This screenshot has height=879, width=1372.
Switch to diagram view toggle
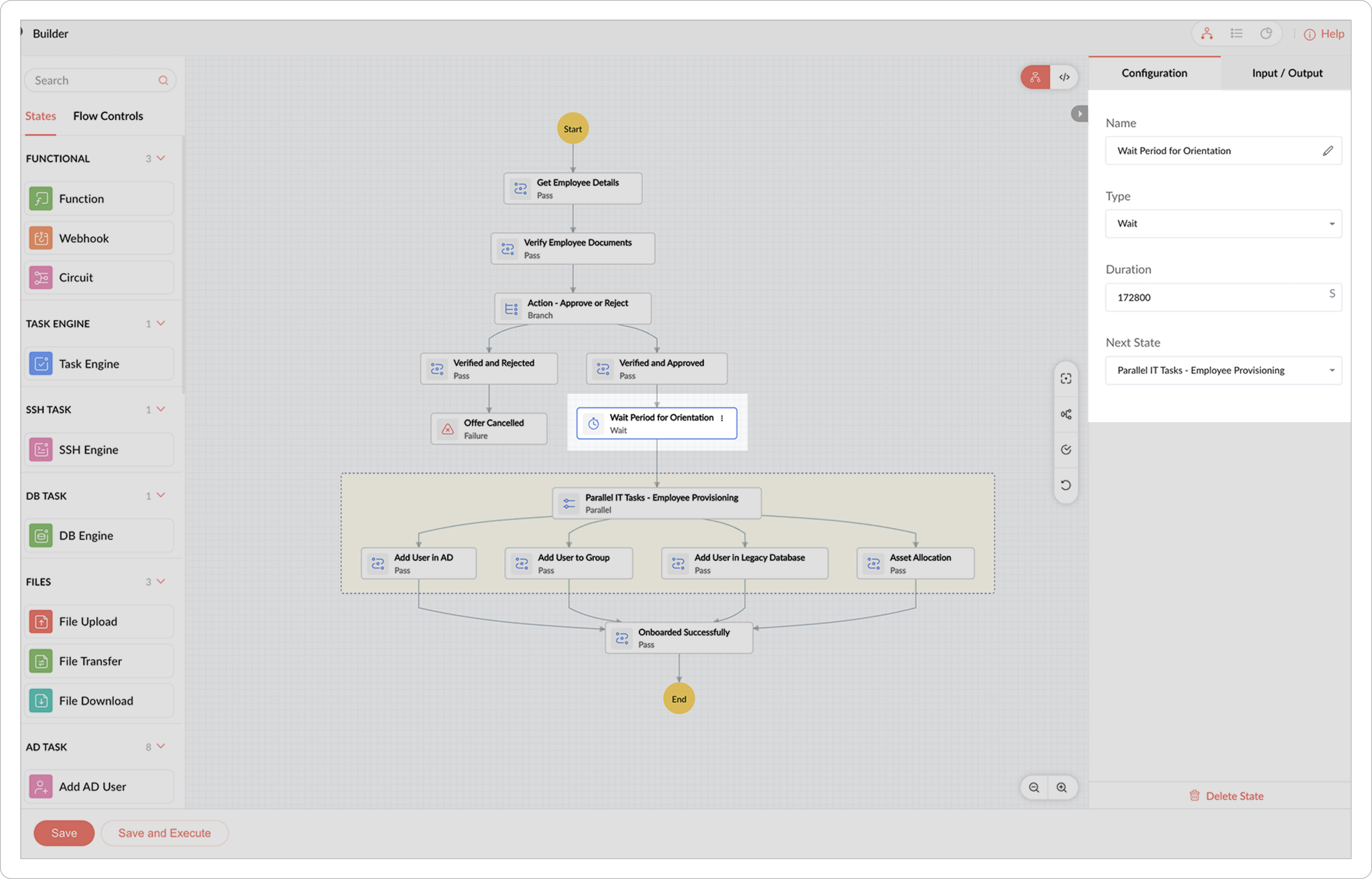(1035, 77)
